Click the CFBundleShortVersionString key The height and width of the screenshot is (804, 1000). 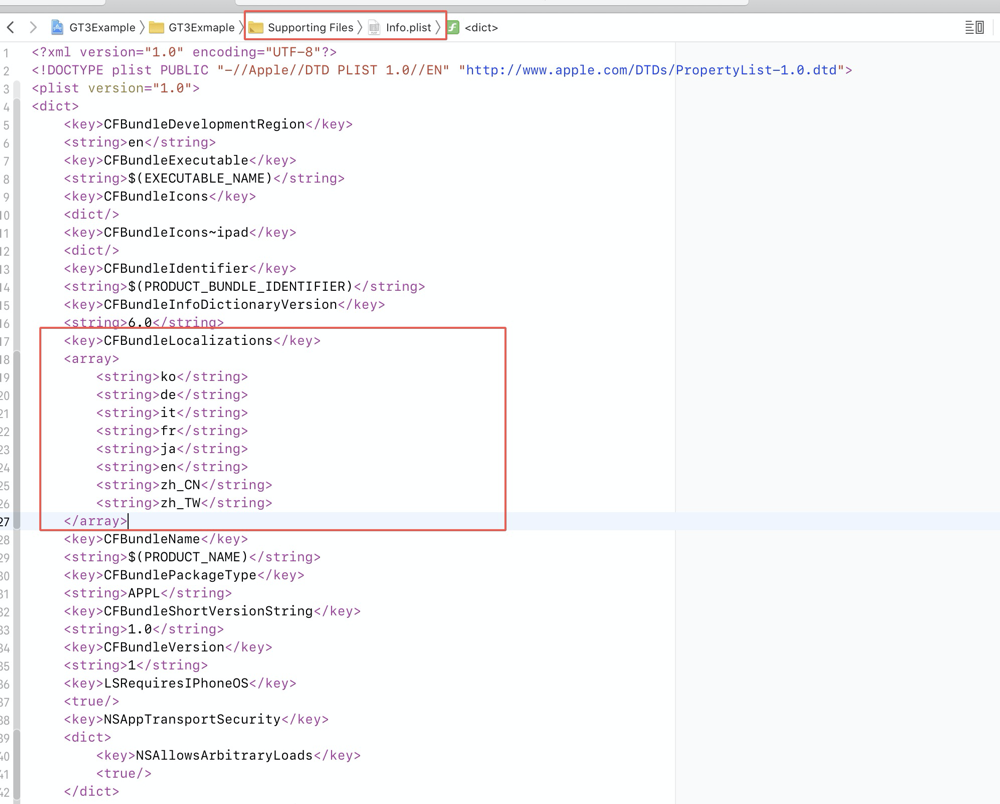(208, 611)
